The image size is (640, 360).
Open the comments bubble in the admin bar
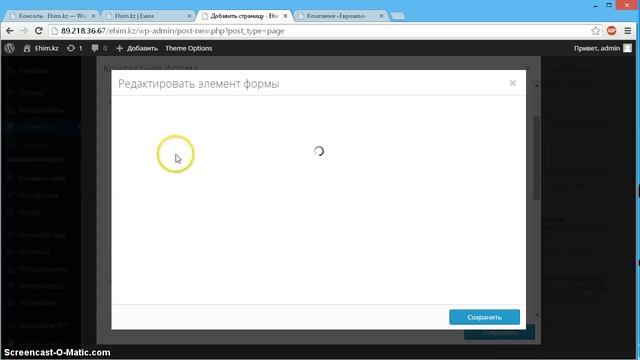(99, 48)
